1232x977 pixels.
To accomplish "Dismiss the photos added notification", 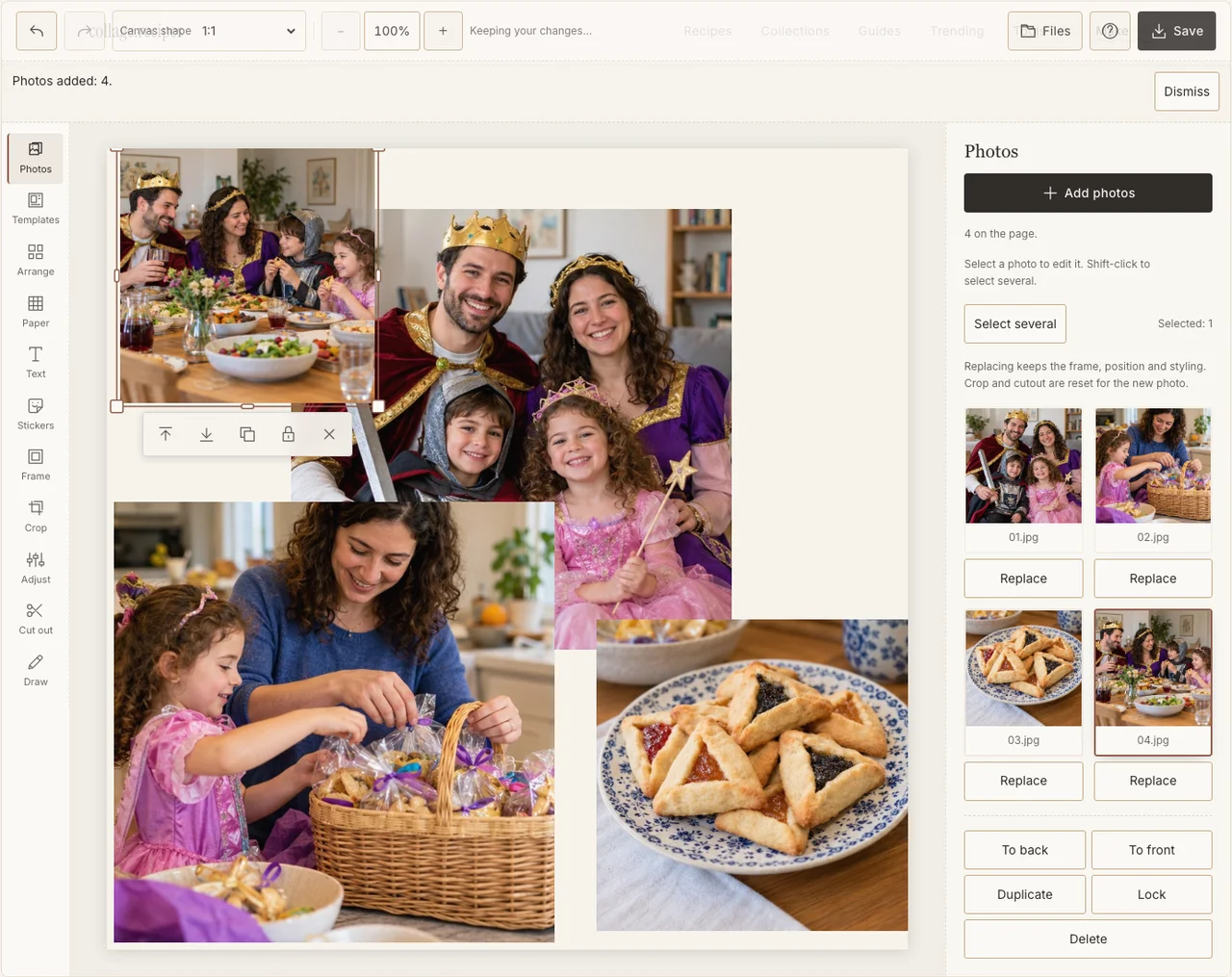I will (1187, 91).
